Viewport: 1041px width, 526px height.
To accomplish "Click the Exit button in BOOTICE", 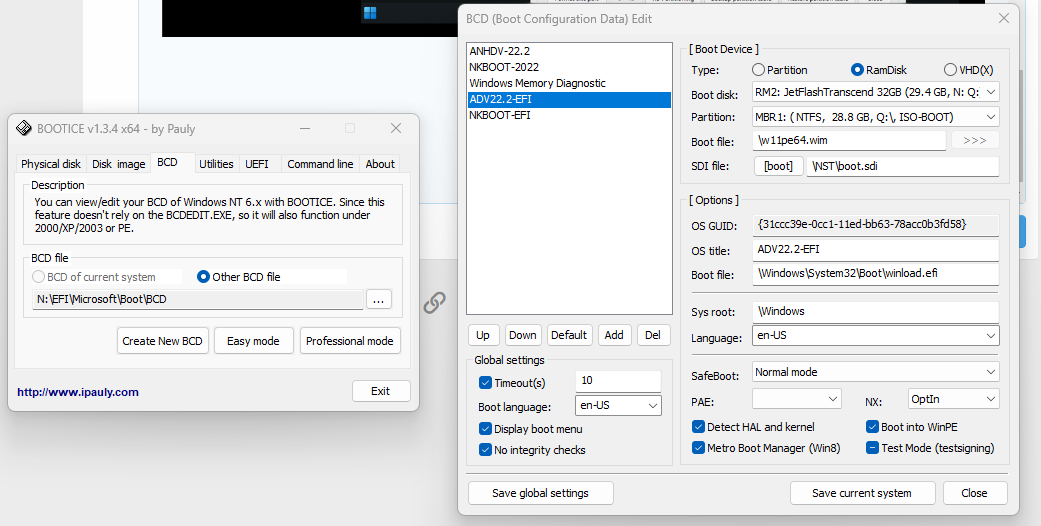I will [380, 391].
